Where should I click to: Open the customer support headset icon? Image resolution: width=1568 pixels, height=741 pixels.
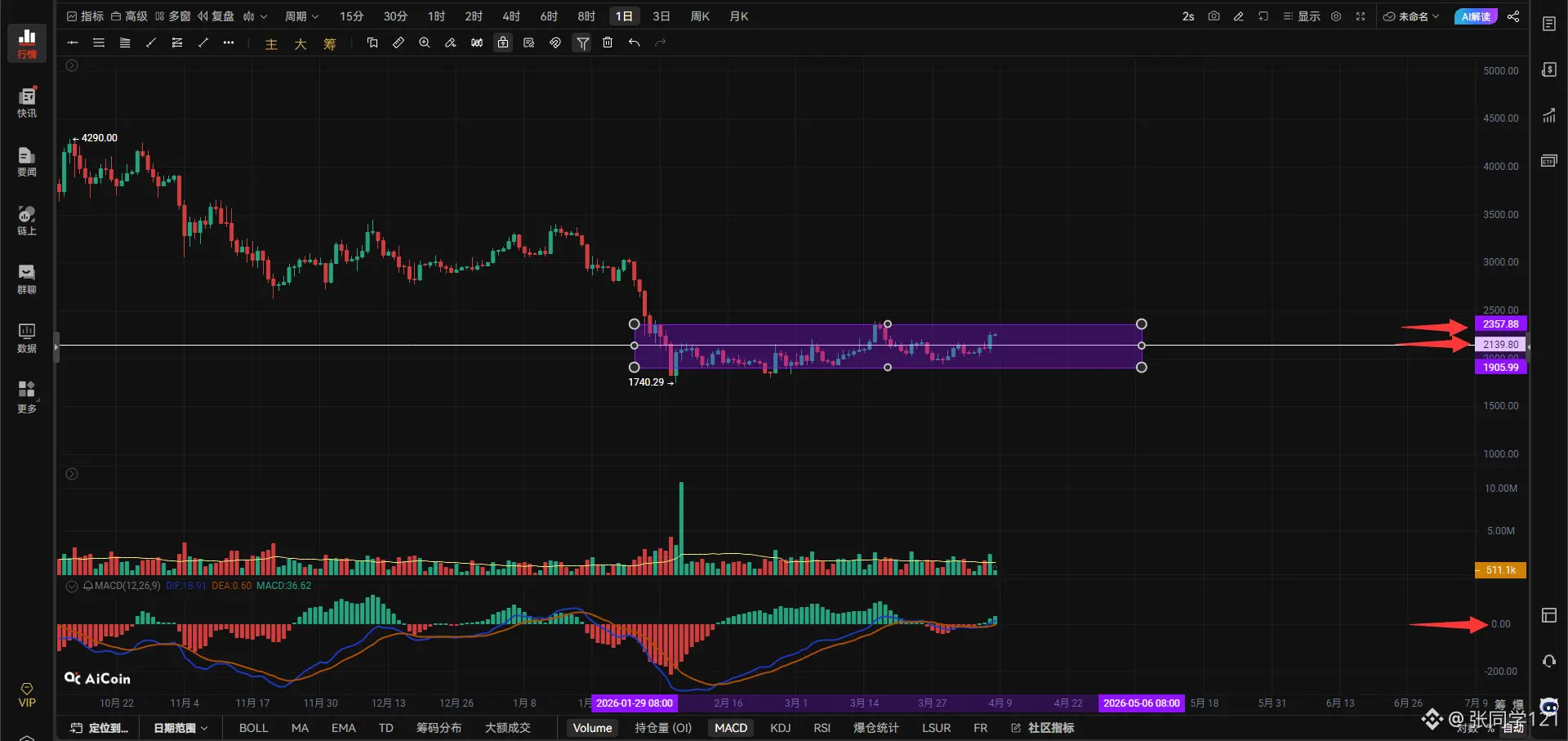click(1549, 661)
